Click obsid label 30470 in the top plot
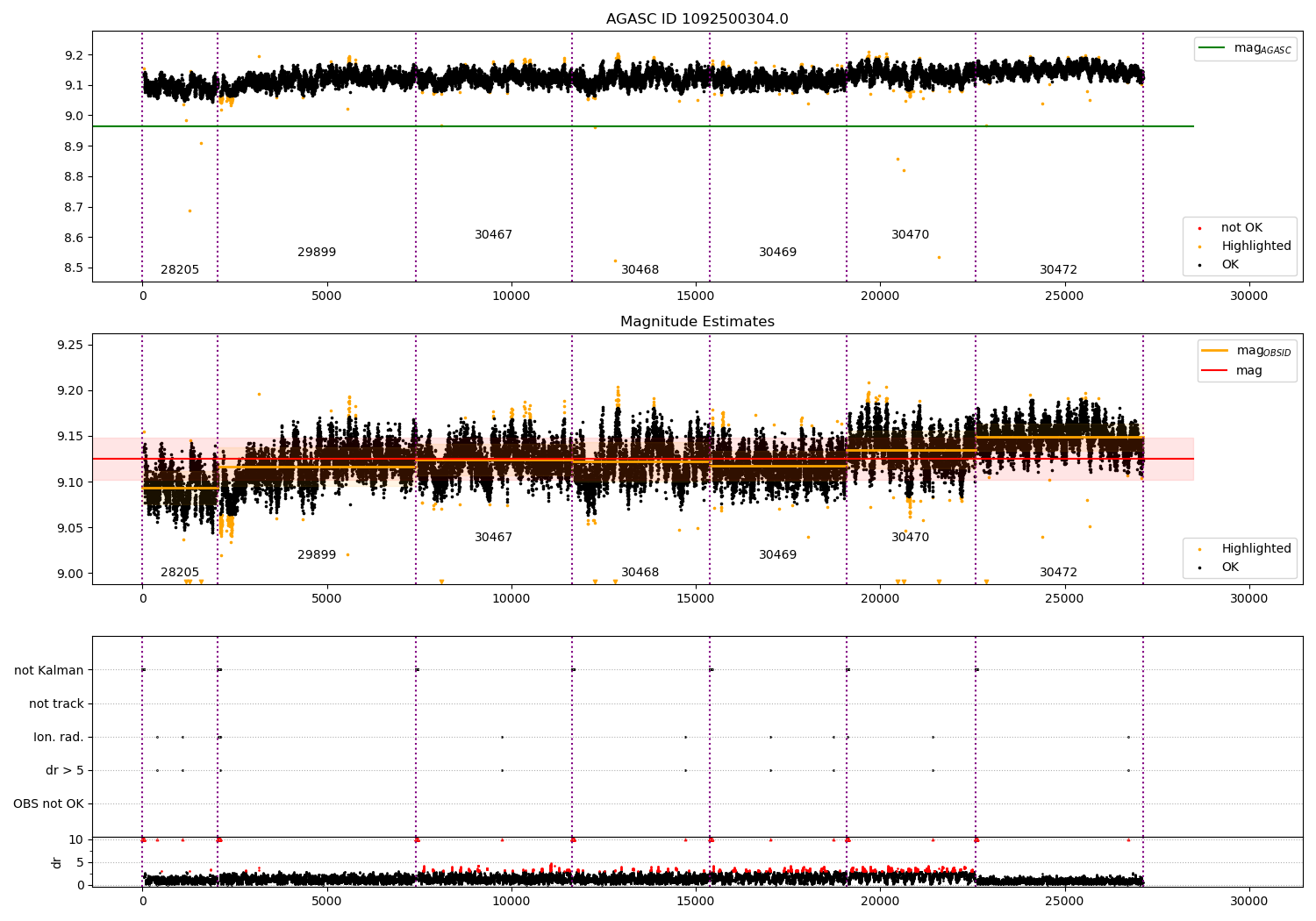Image resolution: width=1316 pixels, height=921 pixels. click(910, 235)
